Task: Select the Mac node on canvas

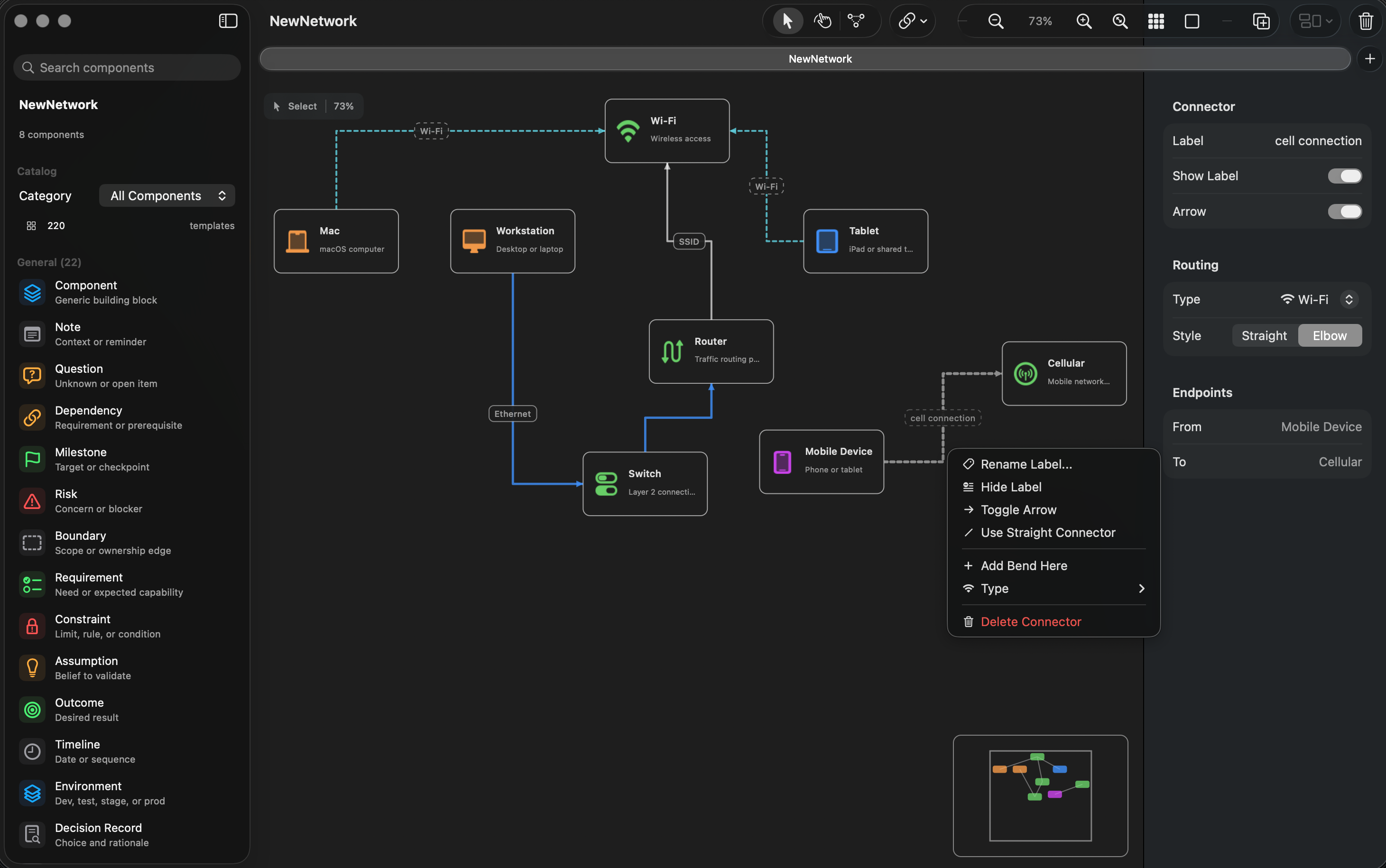Action: click(336, 241)
